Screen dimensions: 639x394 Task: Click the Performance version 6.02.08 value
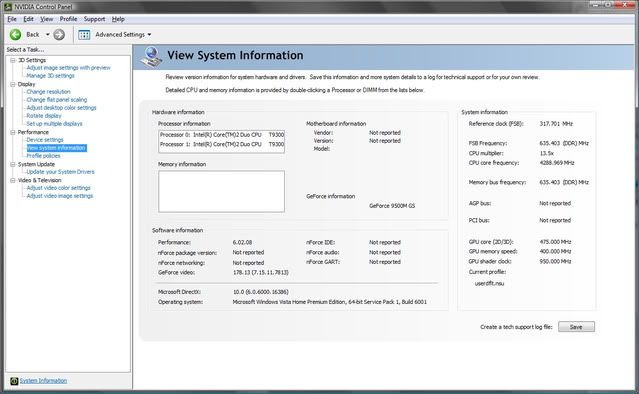pyautogui.click(x=242, y=242)
